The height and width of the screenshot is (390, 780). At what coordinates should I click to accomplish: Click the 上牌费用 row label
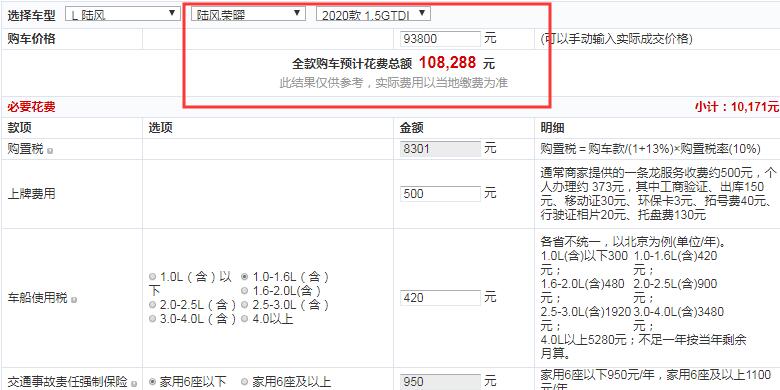(31, 194)
